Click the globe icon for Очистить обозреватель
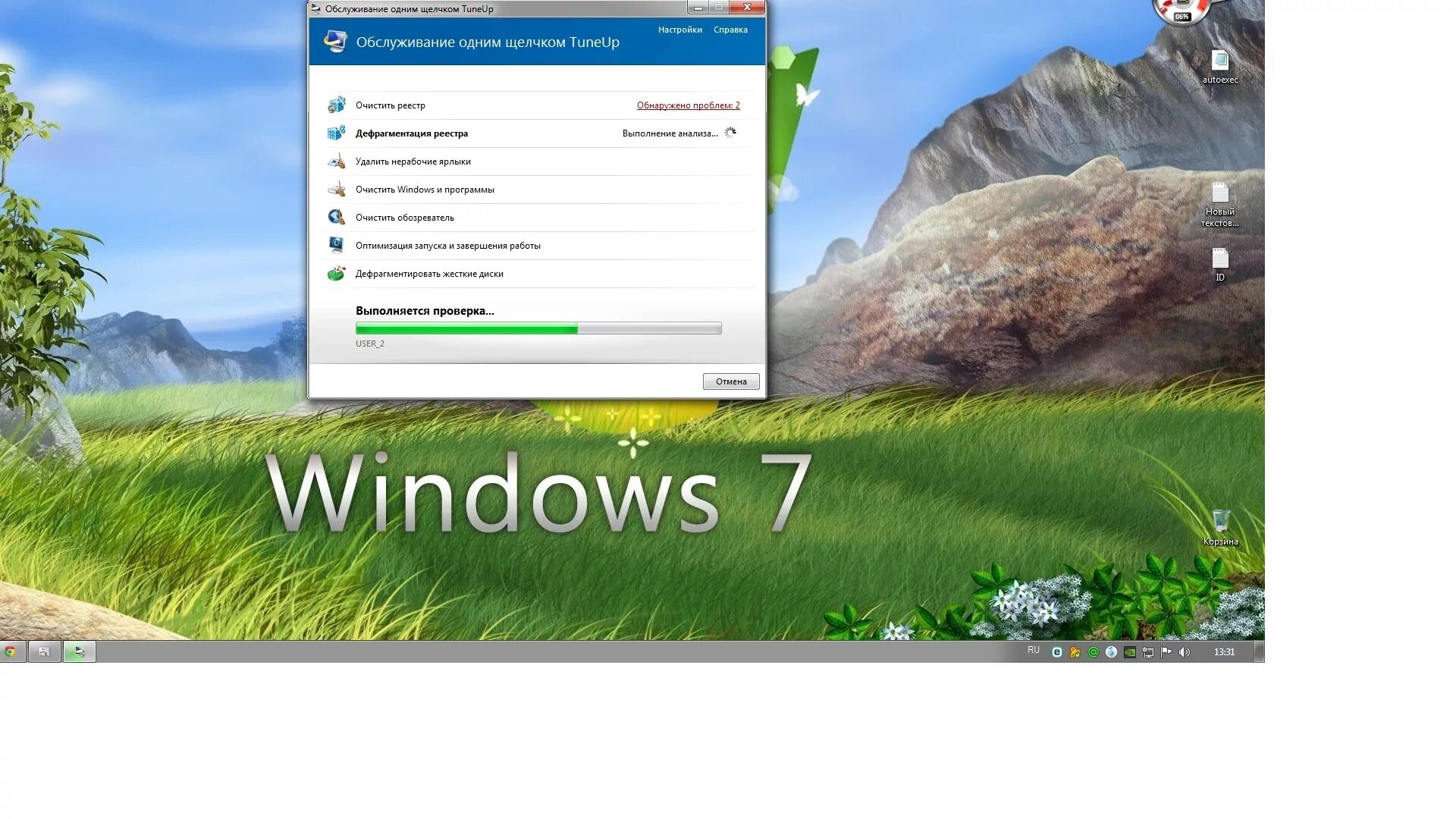The height and width of the screenshot is (819, 1456). [x=336, y=217]
